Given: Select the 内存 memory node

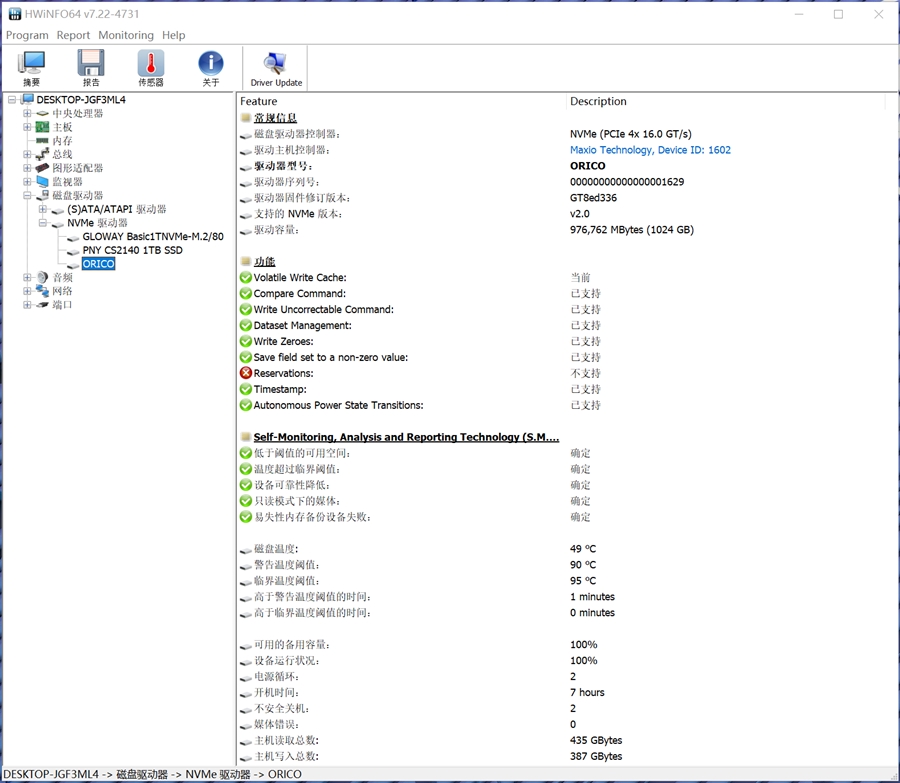Looking at the screenshot, I should (x=63, y=141).
